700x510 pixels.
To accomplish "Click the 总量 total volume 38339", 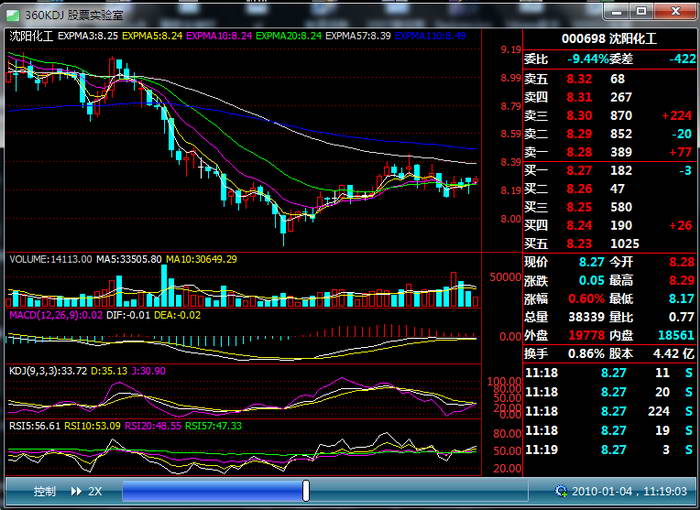I will coord(586,317).
